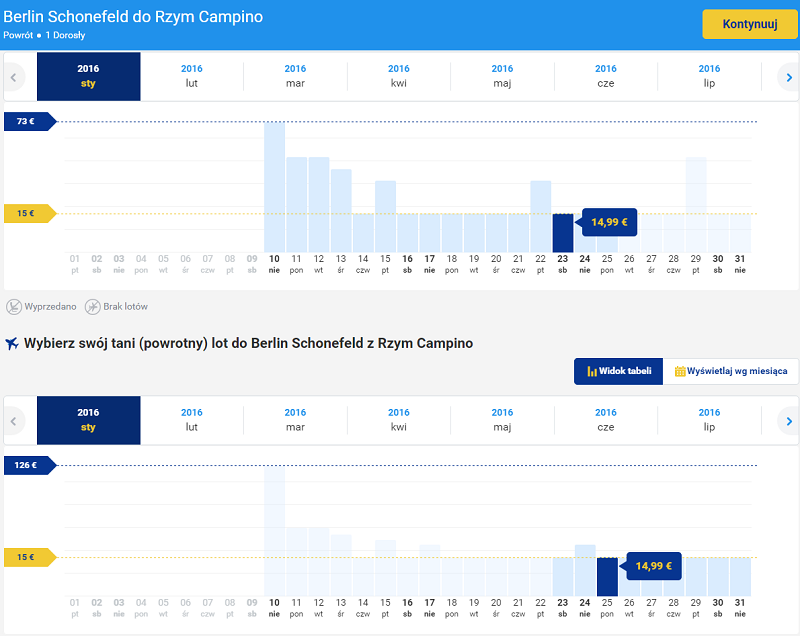Select return bar for 10 nie
The height and width of the screenshot is (636, 800).
(x=274, y=531)
